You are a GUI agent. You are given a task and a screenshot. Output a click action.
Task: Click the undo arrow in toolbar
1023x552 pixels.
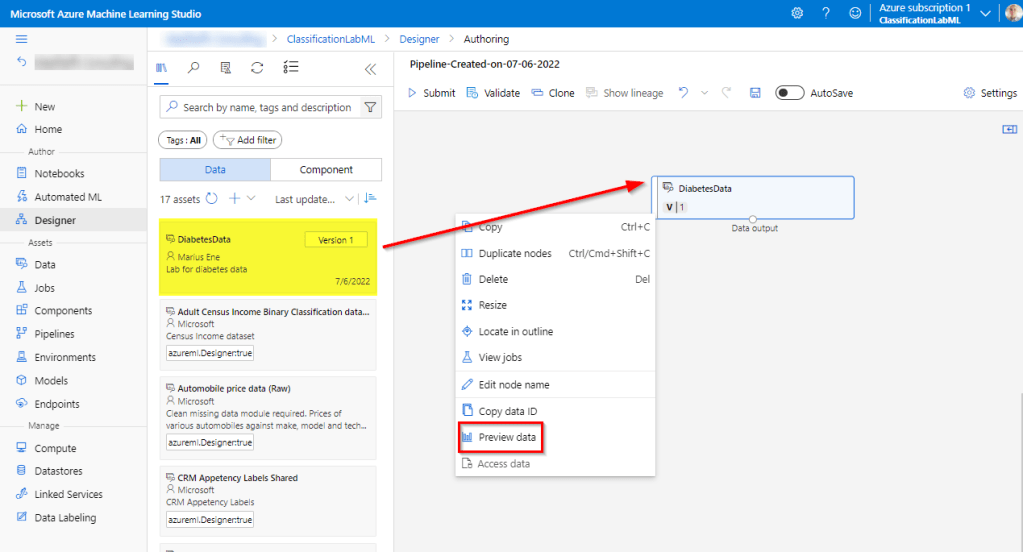pyautogui.click(x=684, y=93)
